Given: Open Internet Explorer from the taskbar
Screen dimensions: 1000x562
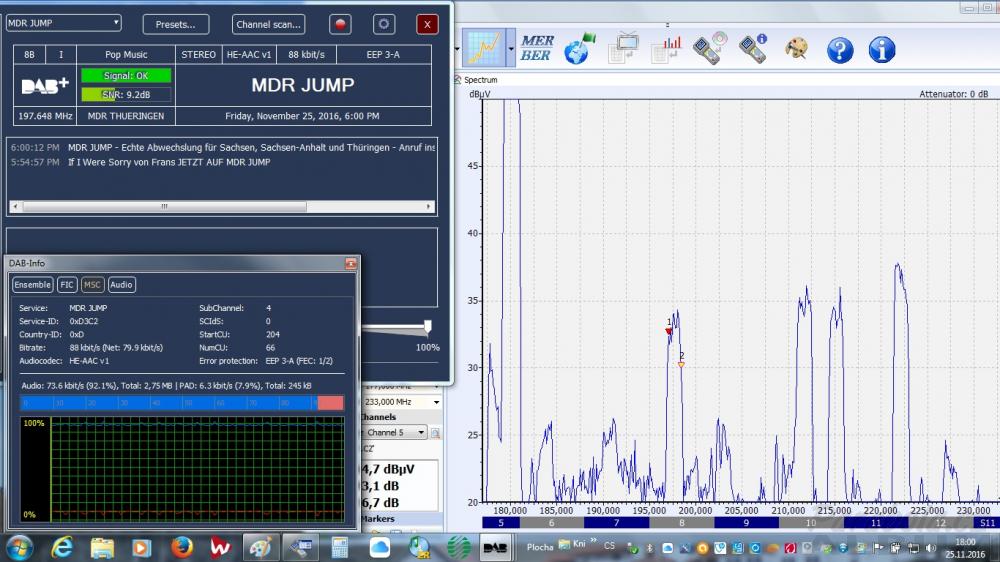Looking at the screenshot, I should [x=62, y=548].
